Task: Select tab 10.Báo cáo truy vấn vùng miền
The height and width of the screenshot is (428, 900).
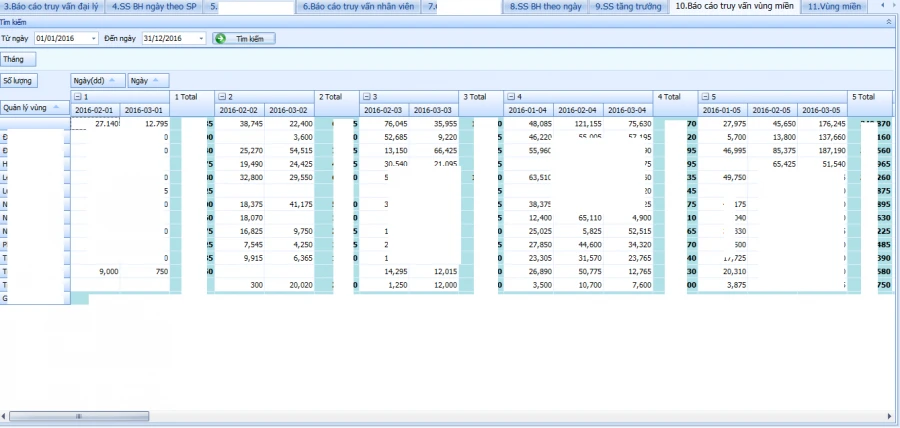Action: coord(735,7)
